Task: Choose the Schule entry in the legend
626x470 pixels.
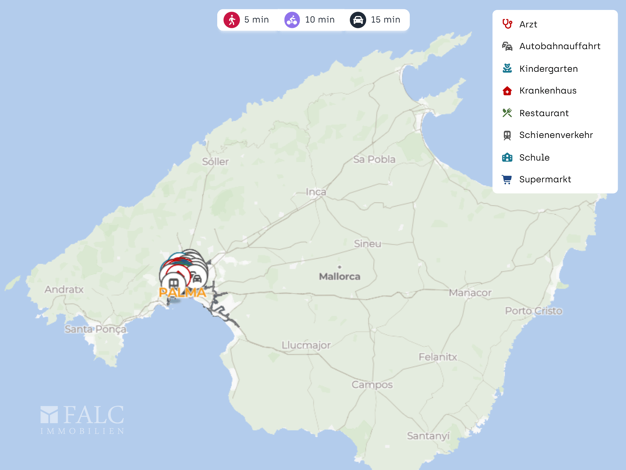Action: [x=534, y=158]
